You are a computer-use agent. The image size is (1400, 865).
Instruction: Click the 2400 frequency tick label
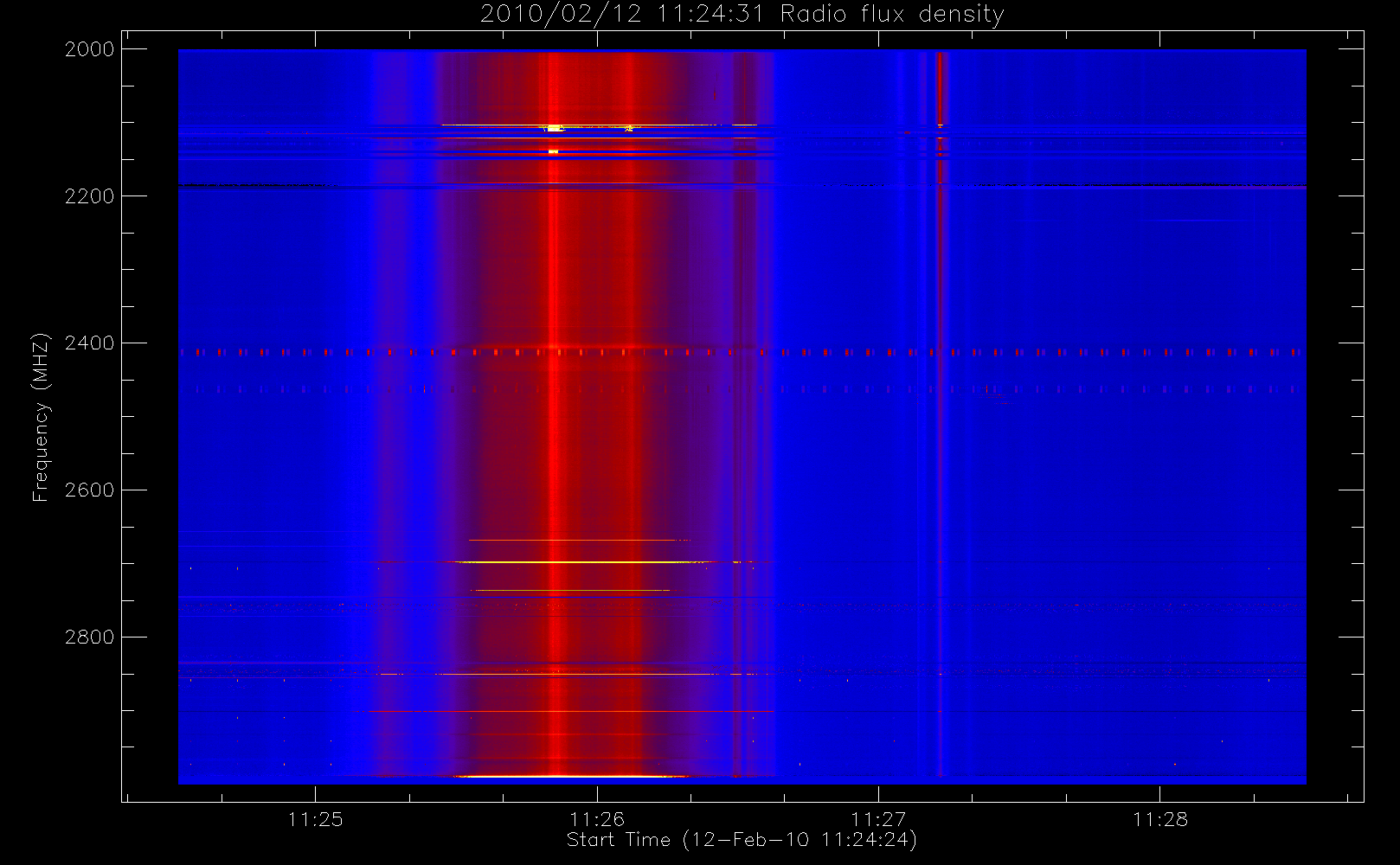pyautogui.click(x=90, y=343)
